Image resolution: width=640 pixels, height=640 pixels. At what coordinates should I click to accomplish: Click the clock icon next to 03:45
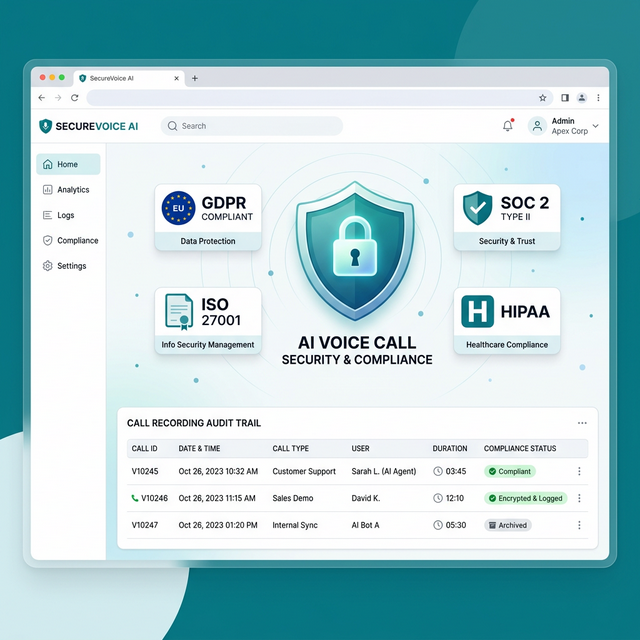coord(438,471)
